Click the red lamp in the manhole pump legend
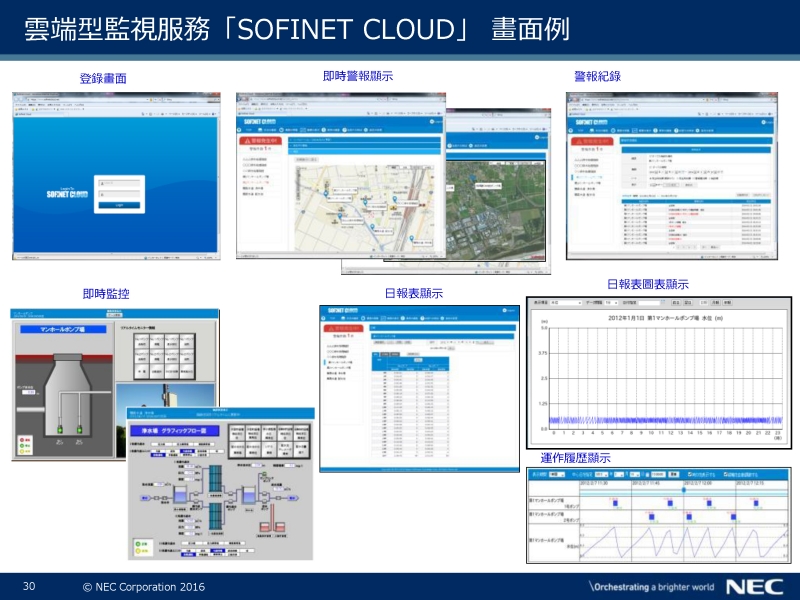The width and height of the screenshot is (800, 600). tap(22, 440)
